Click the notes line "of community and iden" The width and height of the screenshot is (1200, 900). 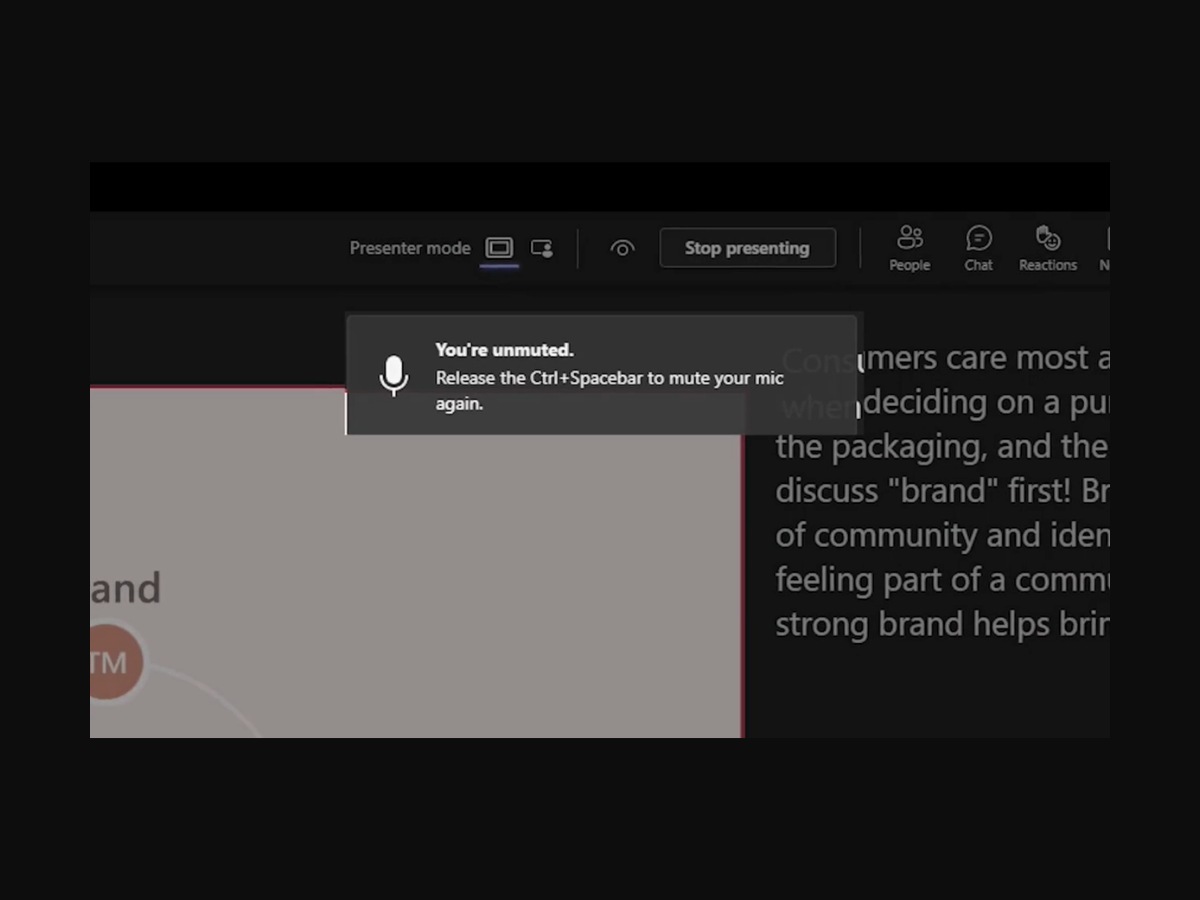(x=942, y=535)
